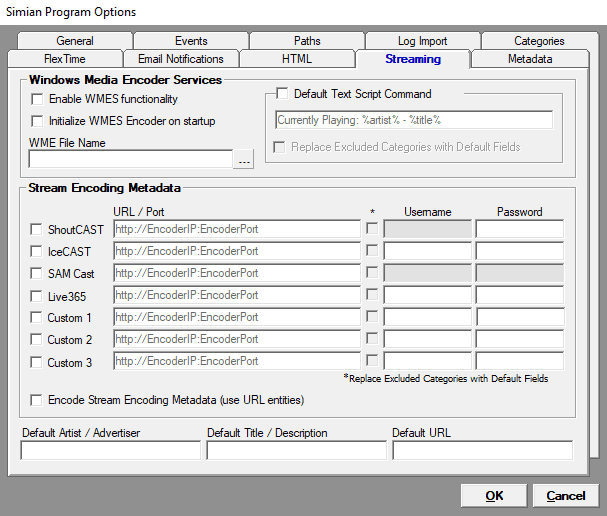Click the Live365 URL / Port field

point(237,295)
